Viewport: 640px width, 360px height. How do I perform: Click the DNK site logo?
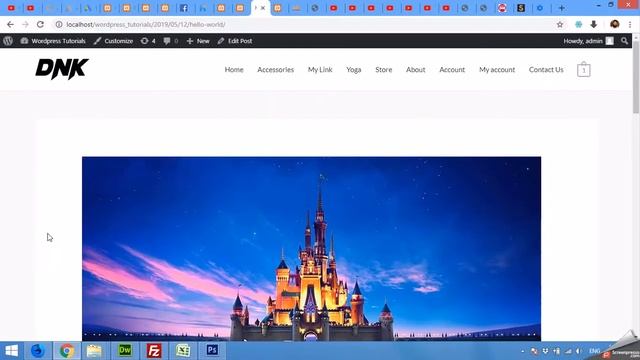62,69
